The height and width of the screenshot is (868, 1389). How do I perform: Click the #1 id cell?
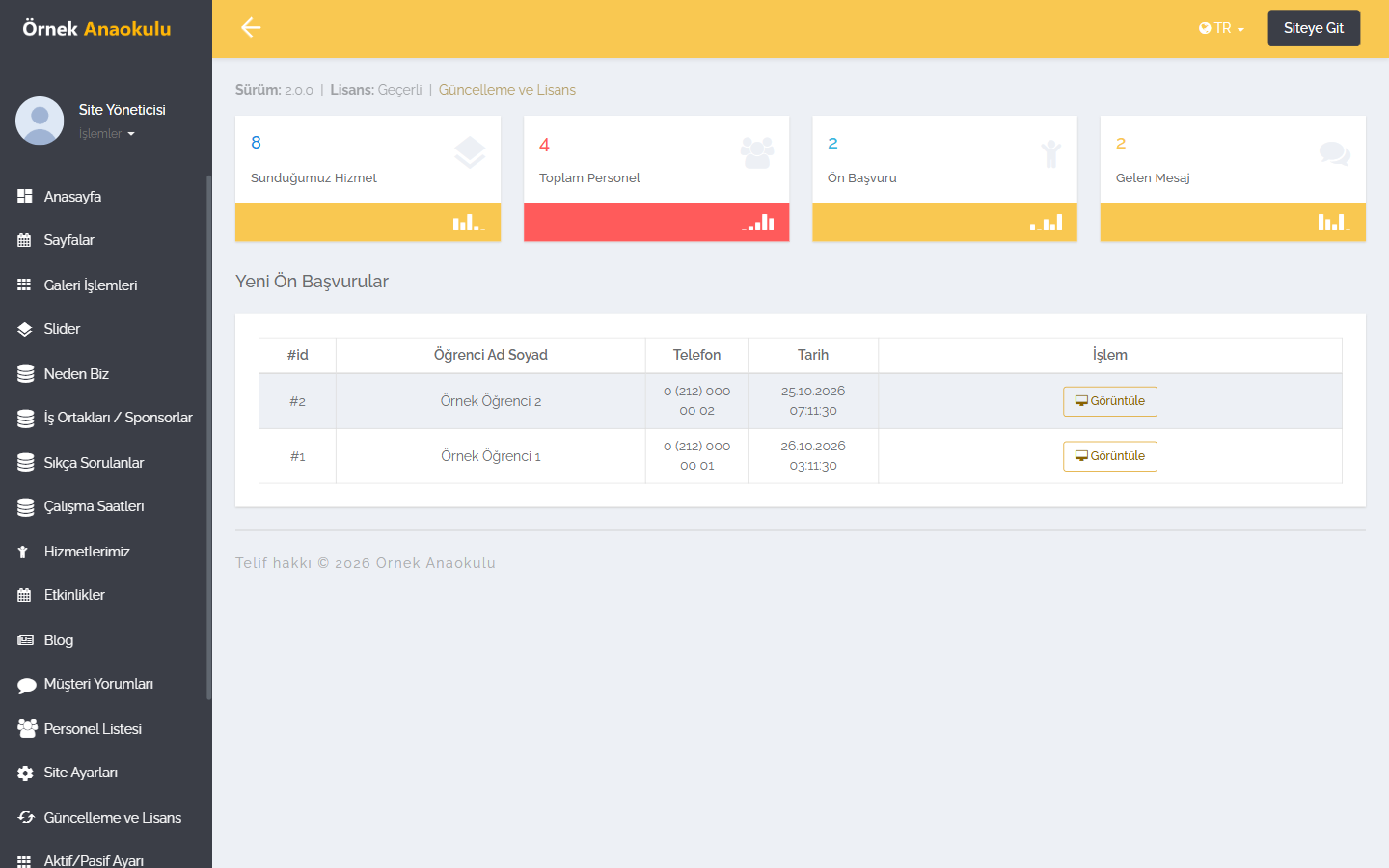click(297, 456)
